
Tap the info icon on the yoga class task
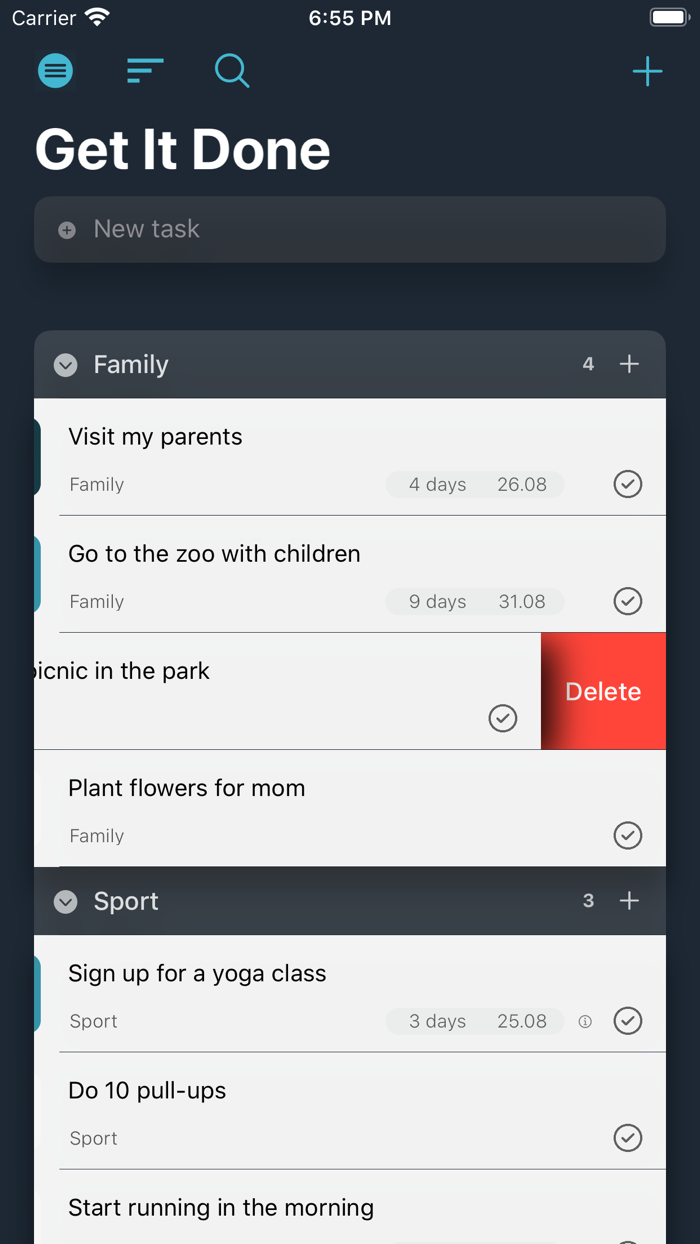pyautogui.click(x=585, y=1021)
